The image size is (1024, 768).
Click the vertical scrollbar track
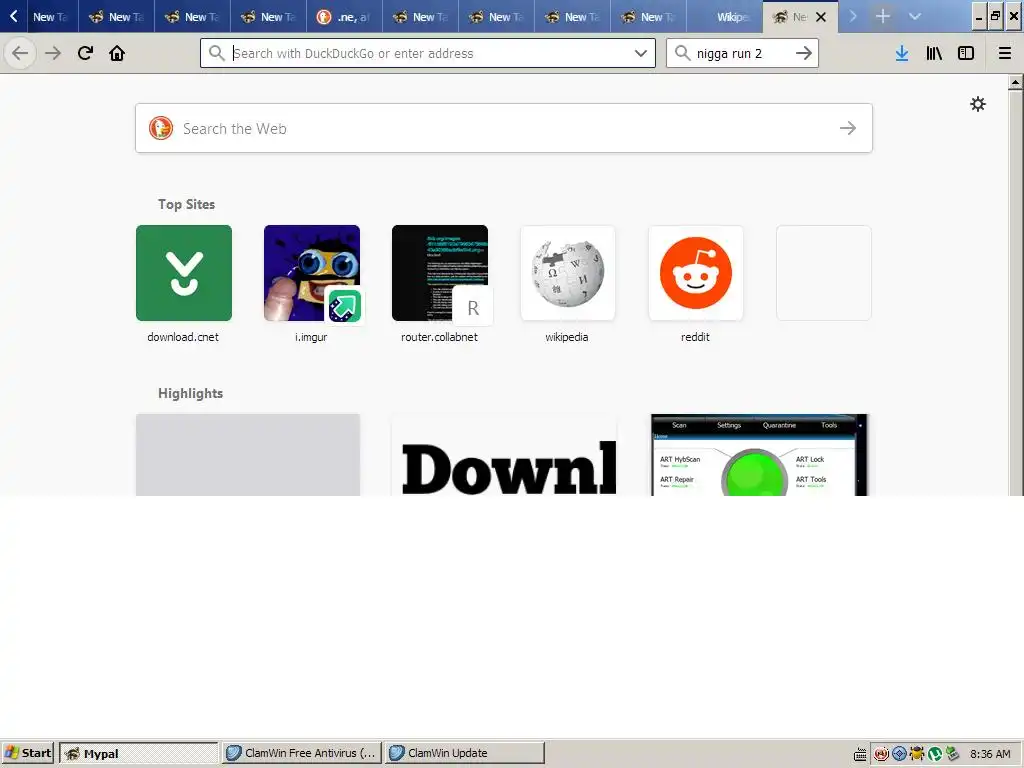1016,292
